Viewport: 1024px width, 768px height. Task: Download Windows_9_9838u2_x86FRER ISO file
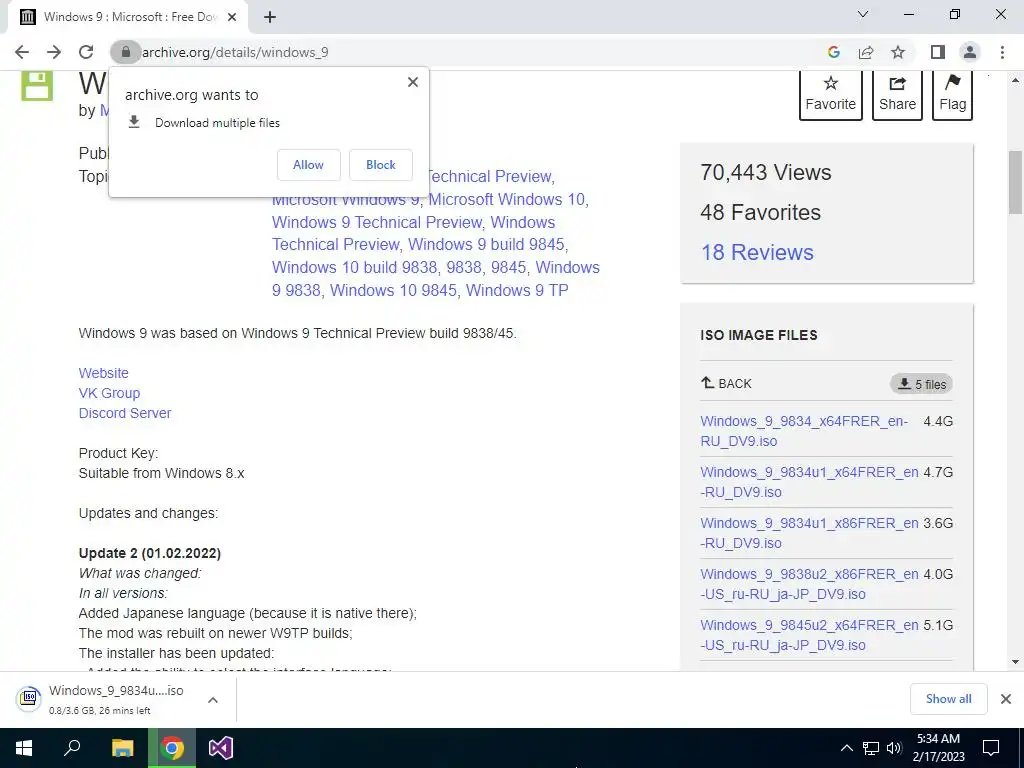click(809, 584)
